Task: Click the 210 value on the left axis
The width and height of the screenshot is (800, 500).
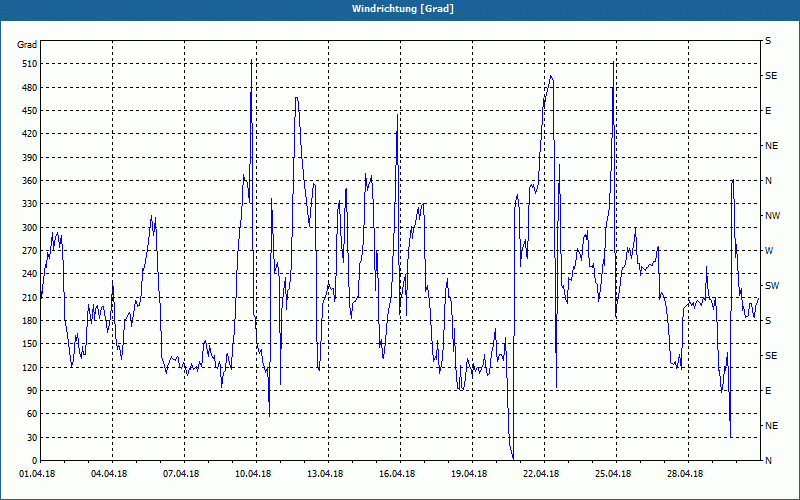Action: (30, 297)
